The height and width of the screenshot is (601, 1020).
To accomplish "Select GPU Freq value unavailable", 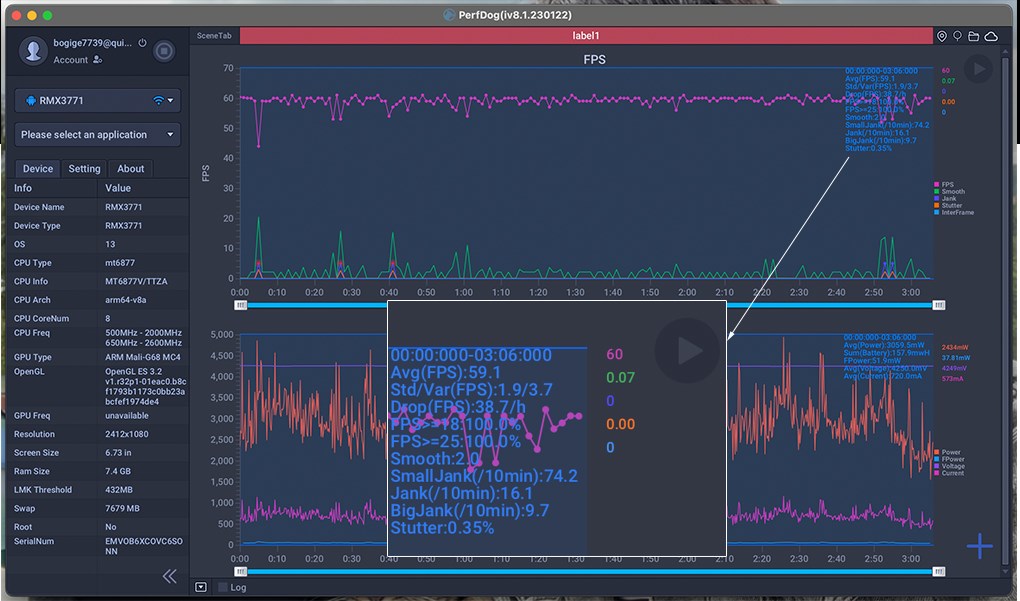I will point(127,416).
